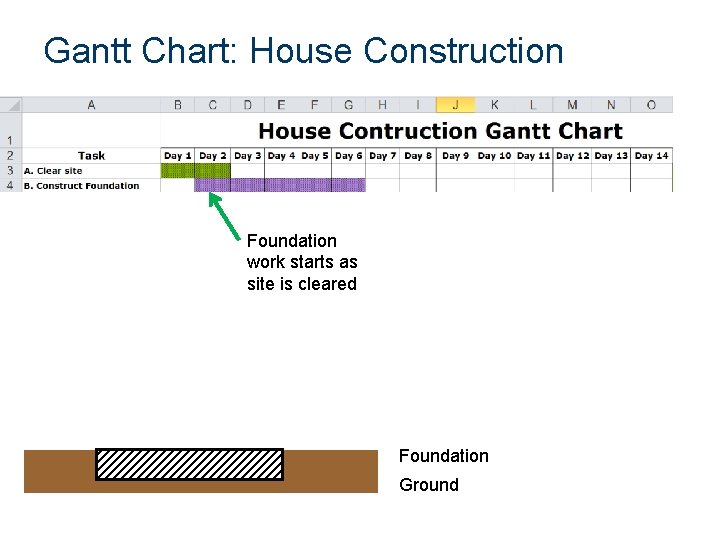The height and width of the screenshot is (540, 720).
Task: Select column N header
Action: pos(611,105)
